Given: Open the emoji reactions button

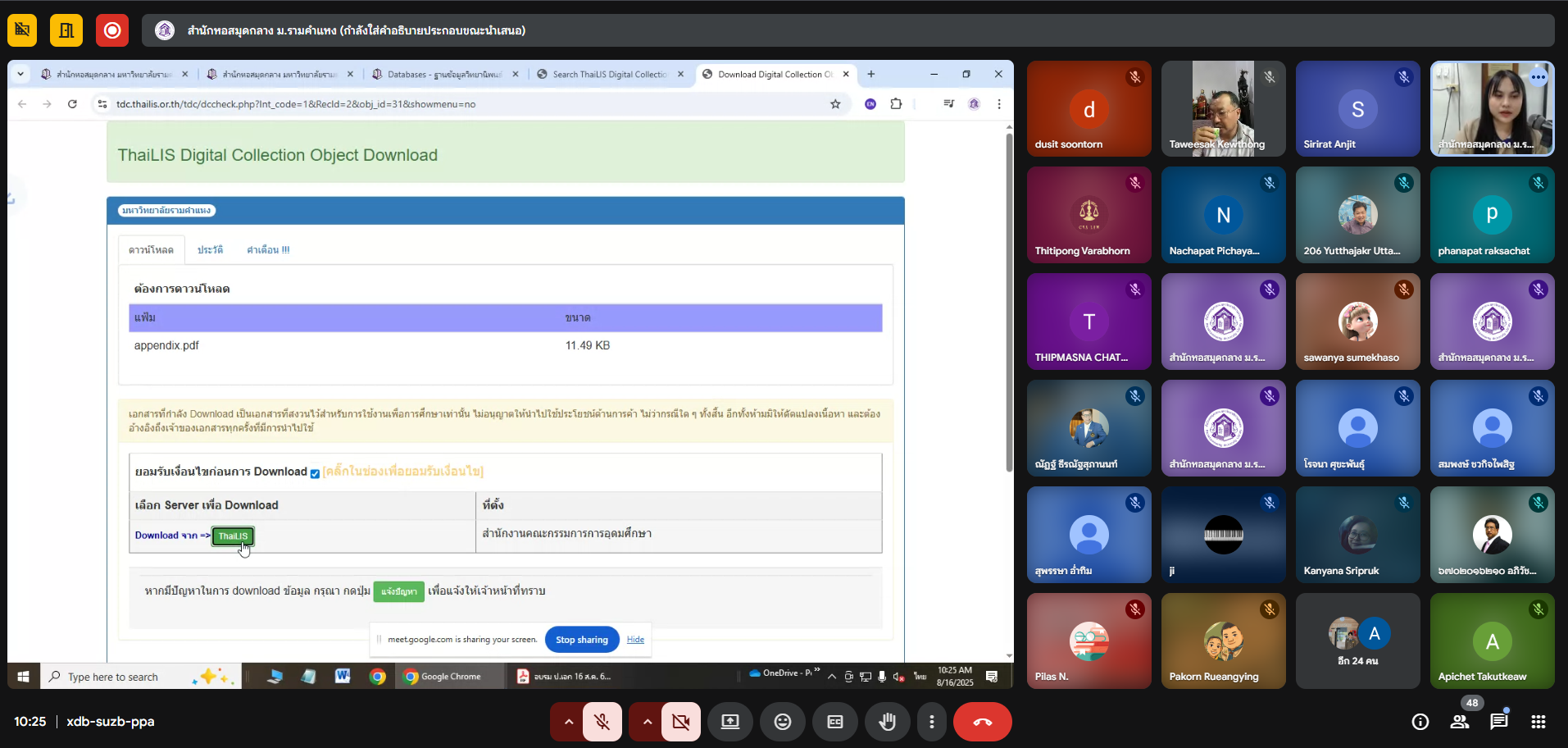Looking at the screenshot, I should [783, 722].
